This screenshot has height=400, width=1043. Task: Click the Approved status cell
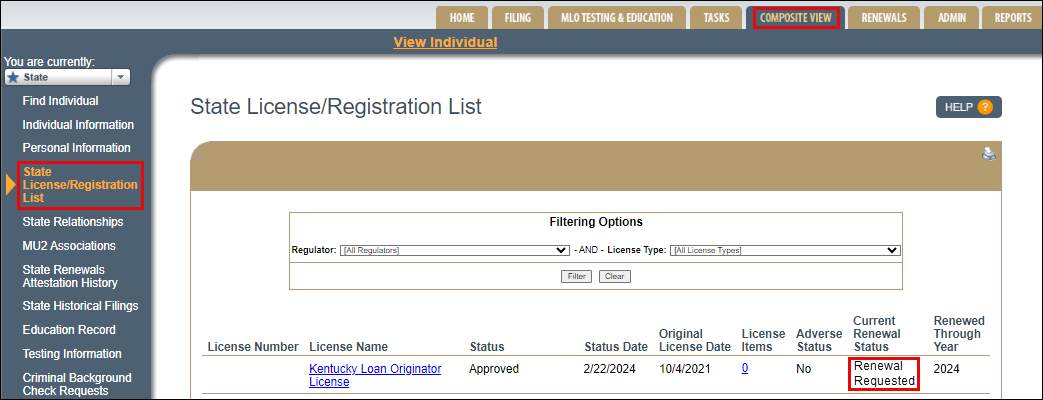(x=494, y=369)
